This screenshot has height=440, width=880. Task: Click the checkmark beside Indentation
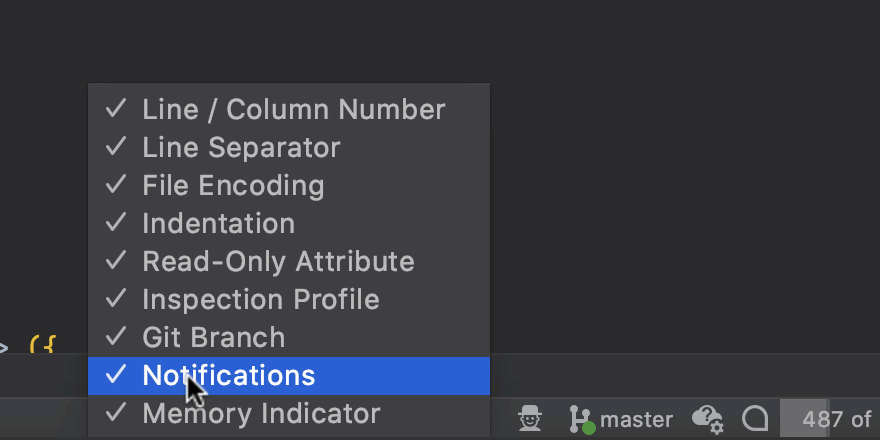(x=116, y=223)
